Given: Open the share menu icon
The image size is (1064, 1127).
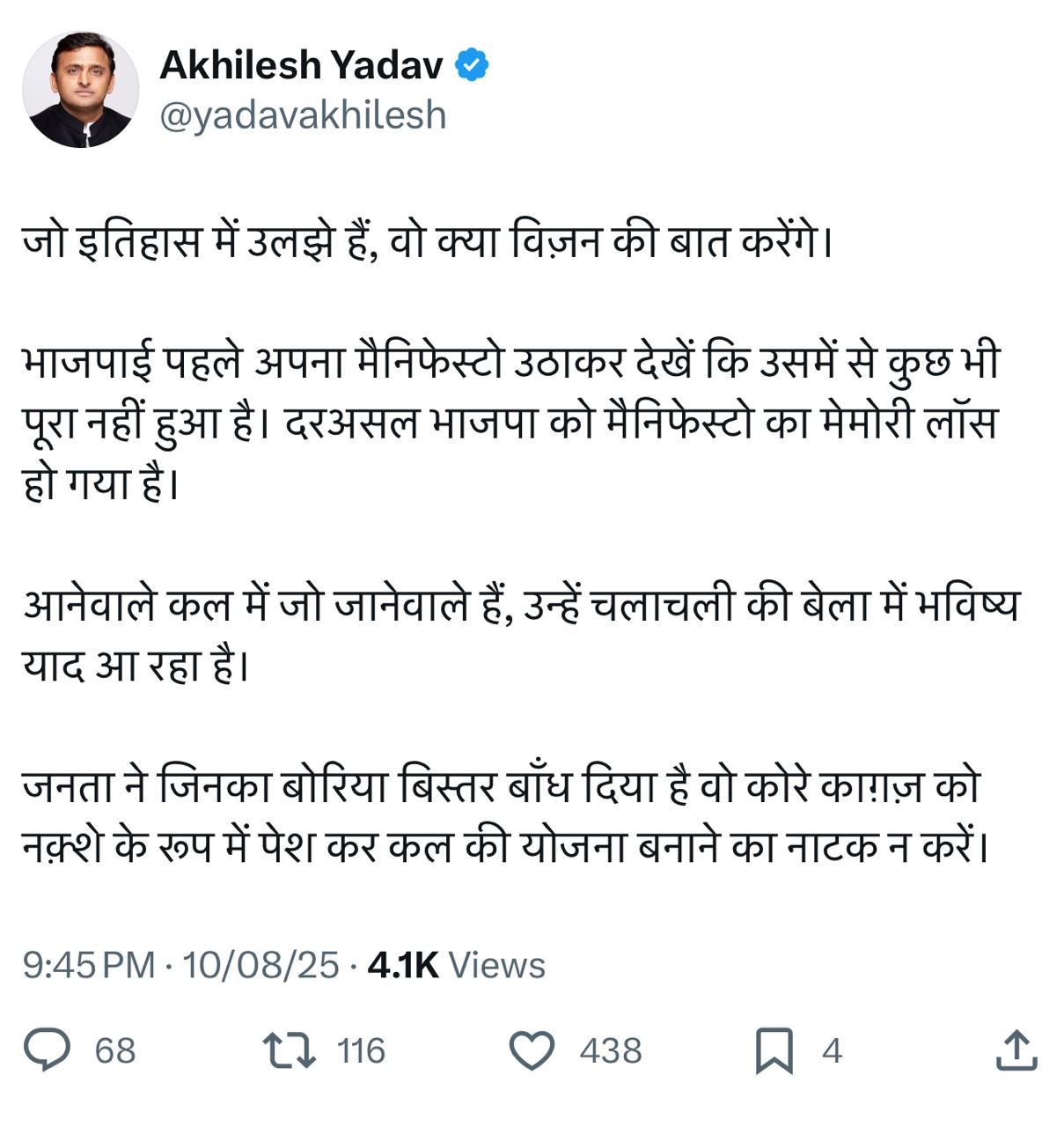Looking at the screenshot, I should tap(1016, 1050).
